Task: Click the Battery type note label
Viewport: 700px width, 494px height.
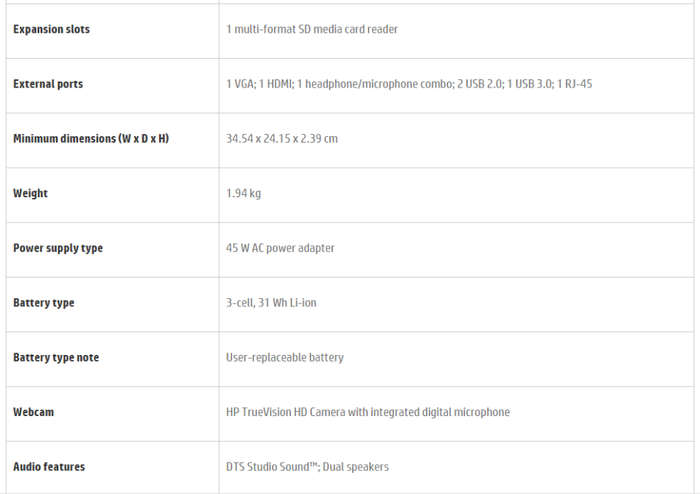Action: point(56,358)
